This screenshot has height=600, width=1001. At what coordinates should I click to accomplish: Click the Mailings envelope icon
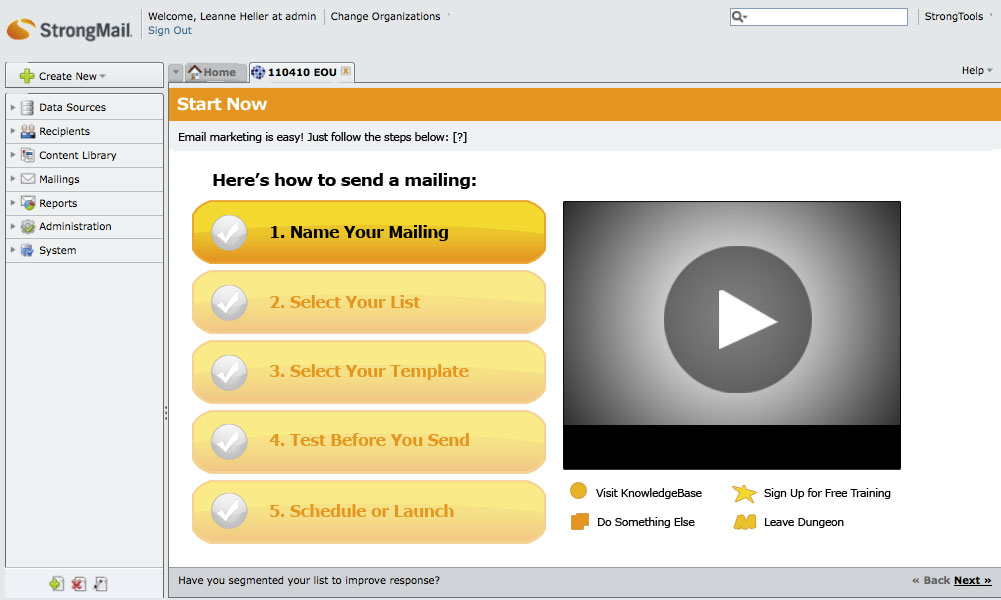pyautogui.click(x=27, y=179)
